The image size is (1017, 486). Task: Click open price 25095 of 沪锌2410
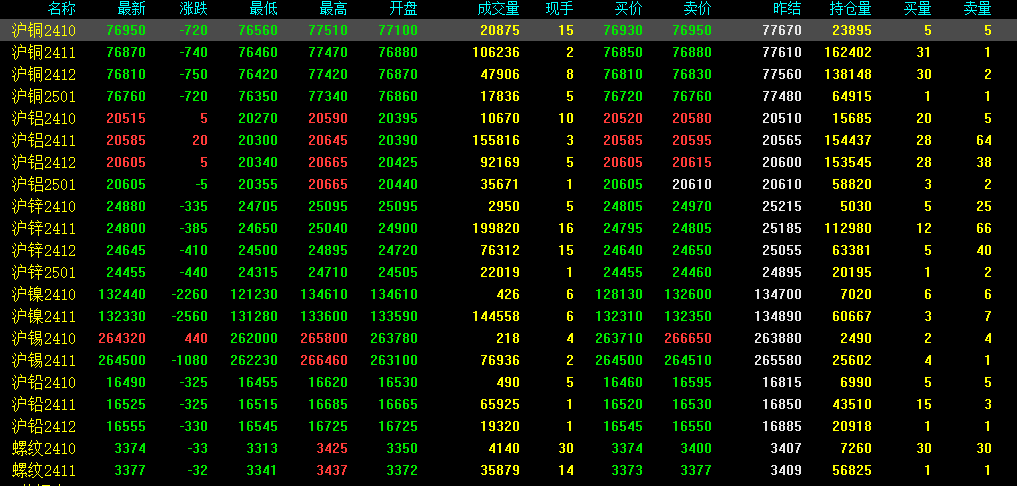(x=398, y=207)
